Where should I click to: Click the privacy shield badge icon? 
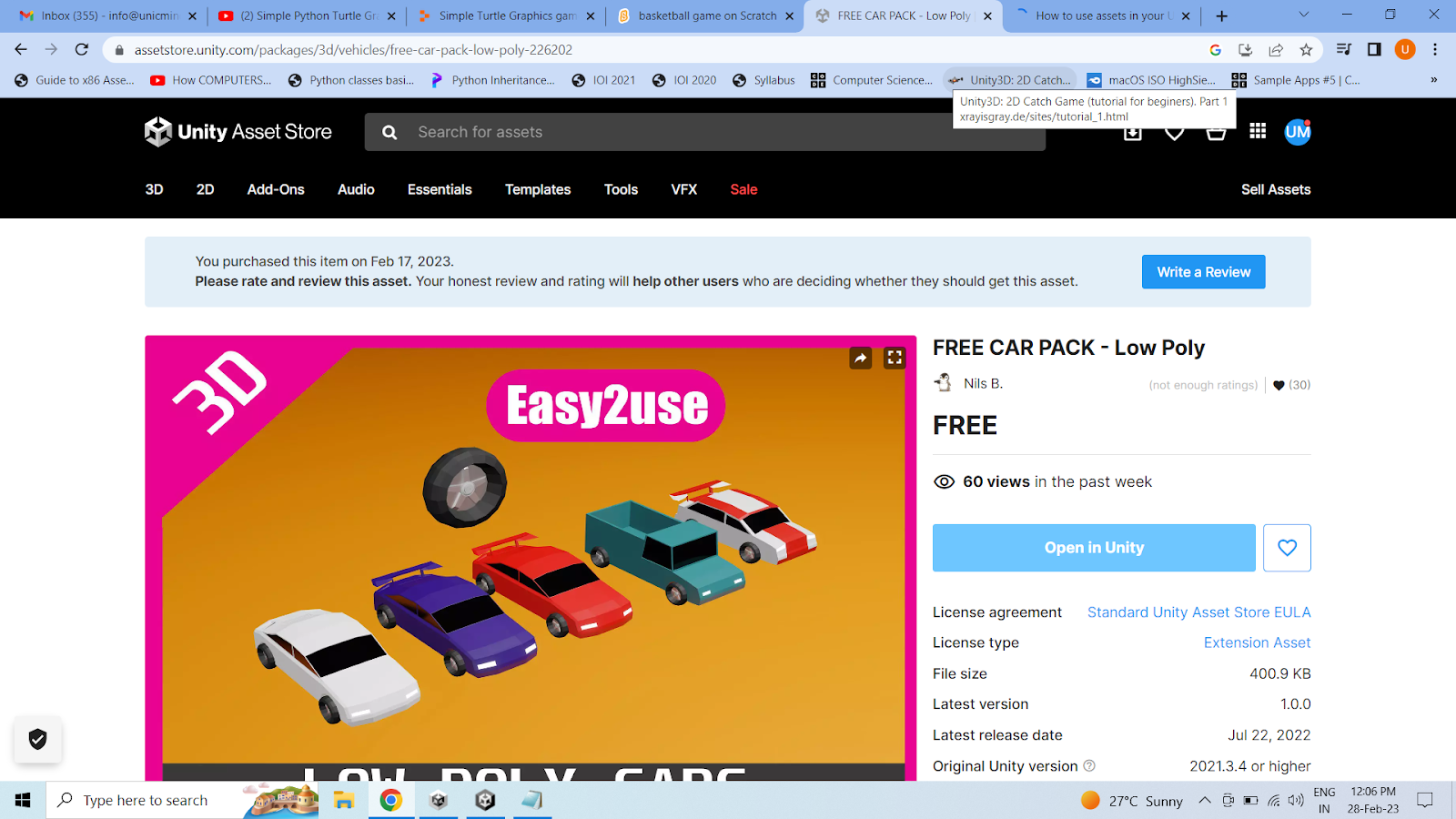(x=37, y=739)
